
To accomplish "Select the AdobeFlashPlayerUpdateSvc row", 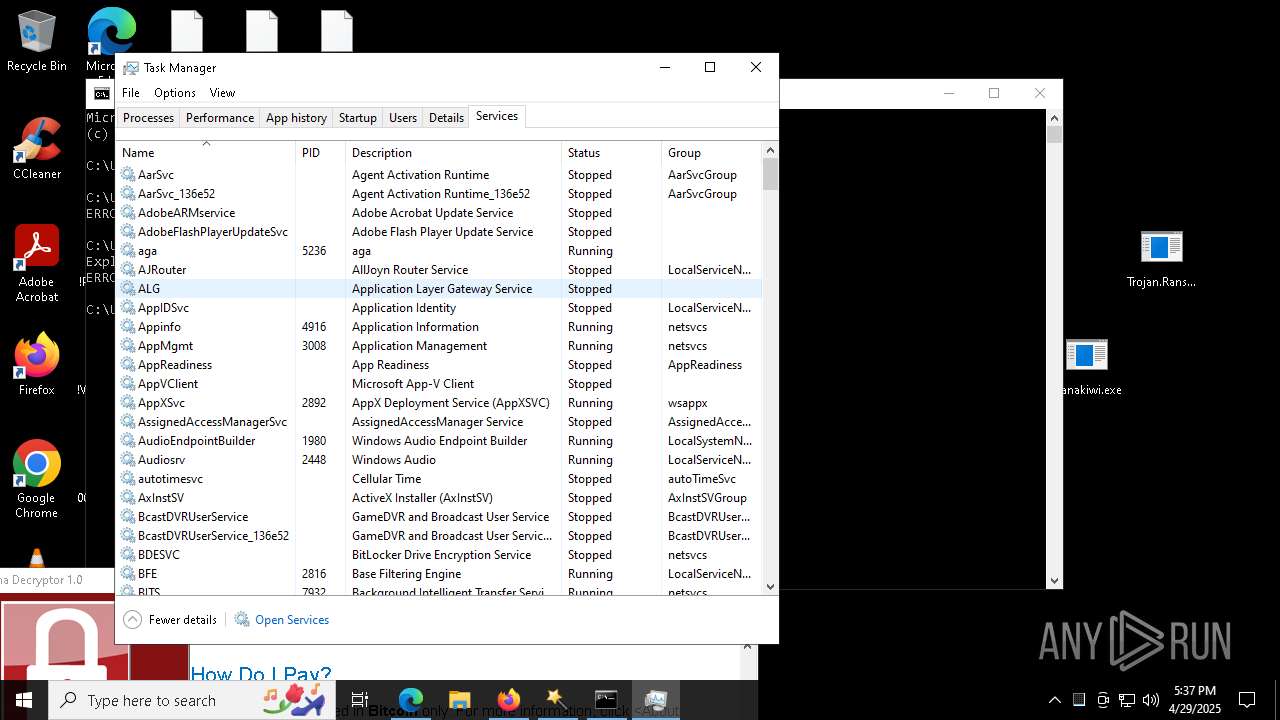I will [439, 231].
